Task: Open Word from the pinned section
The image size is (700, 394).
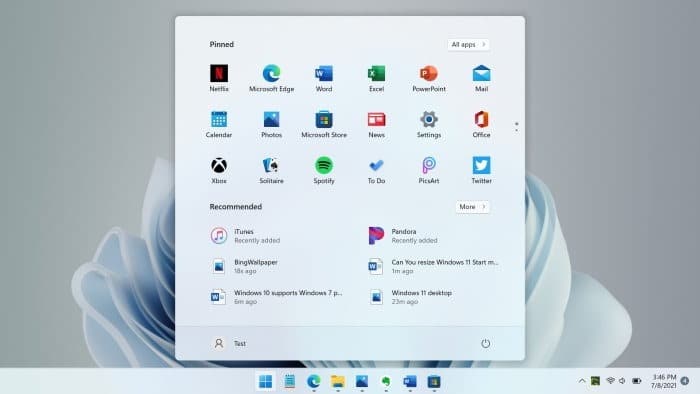Action: tap(324, 78)
